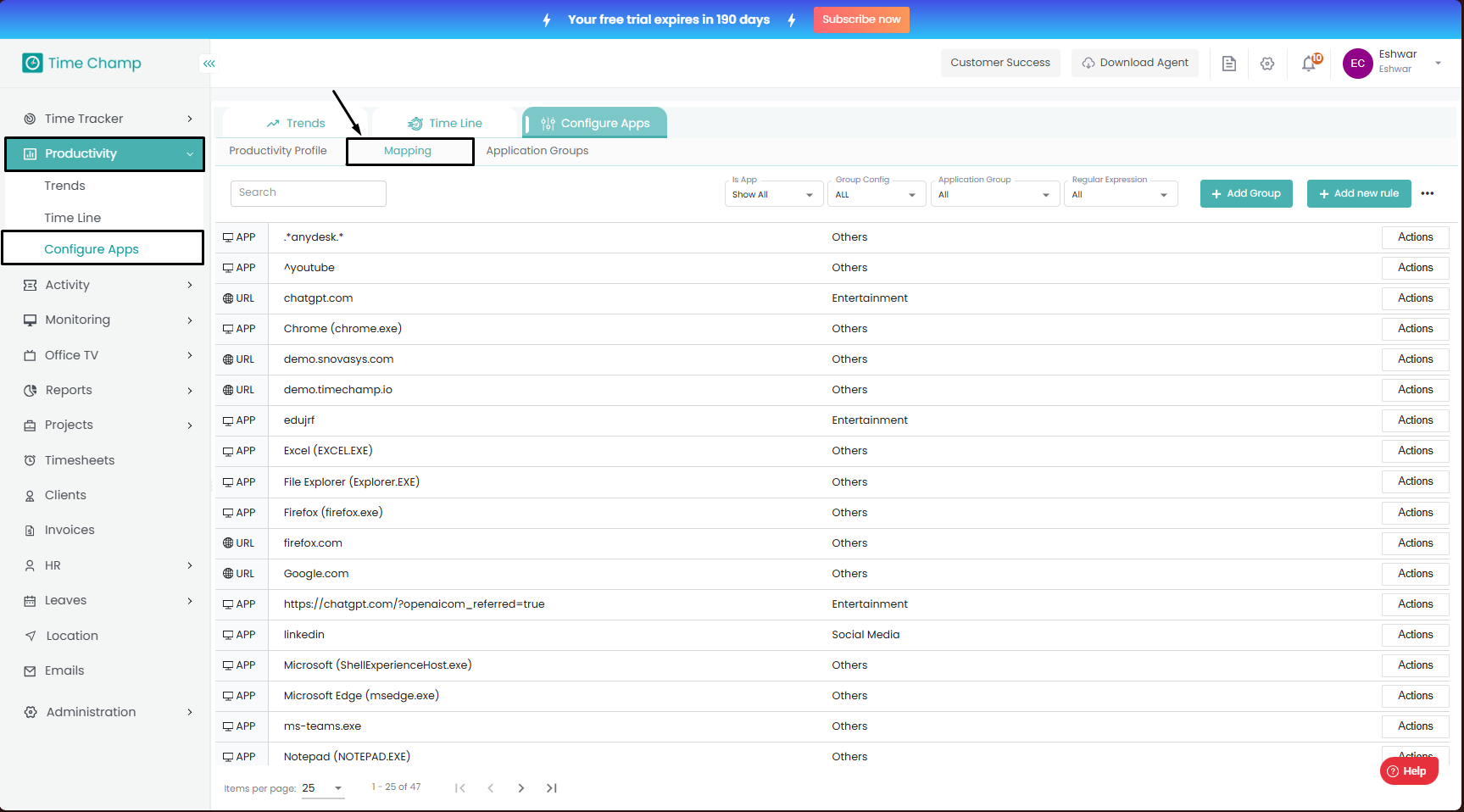Open the settings gear in header
This screenshot has width=1464, height=812.
pos(1267,64)
